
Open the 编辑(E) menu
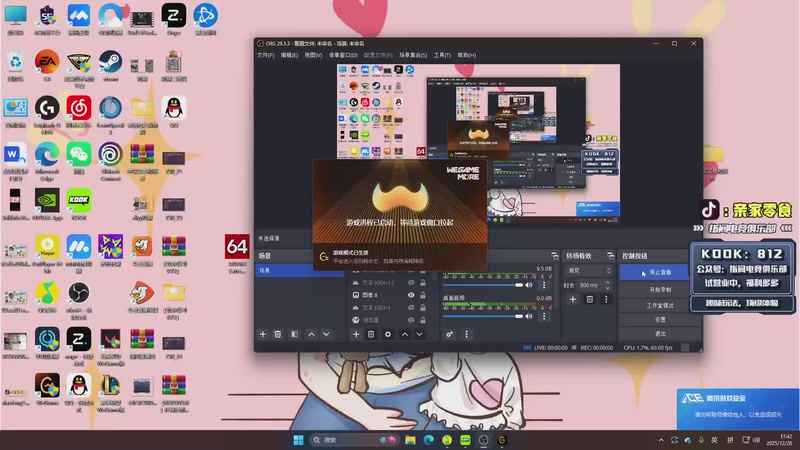[x=289, y=55]
